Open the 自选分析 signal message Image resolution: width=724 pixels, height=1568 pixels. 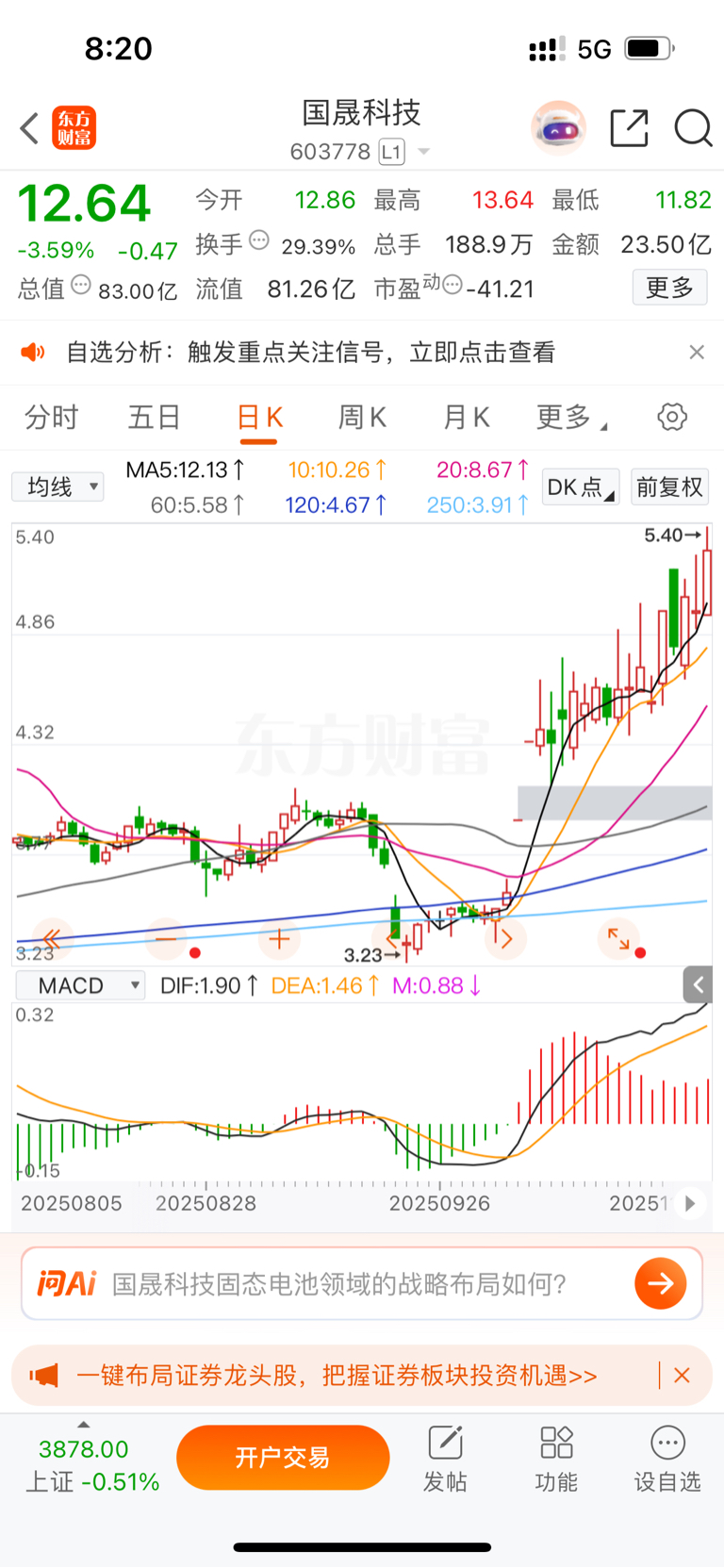pos(310,353)
